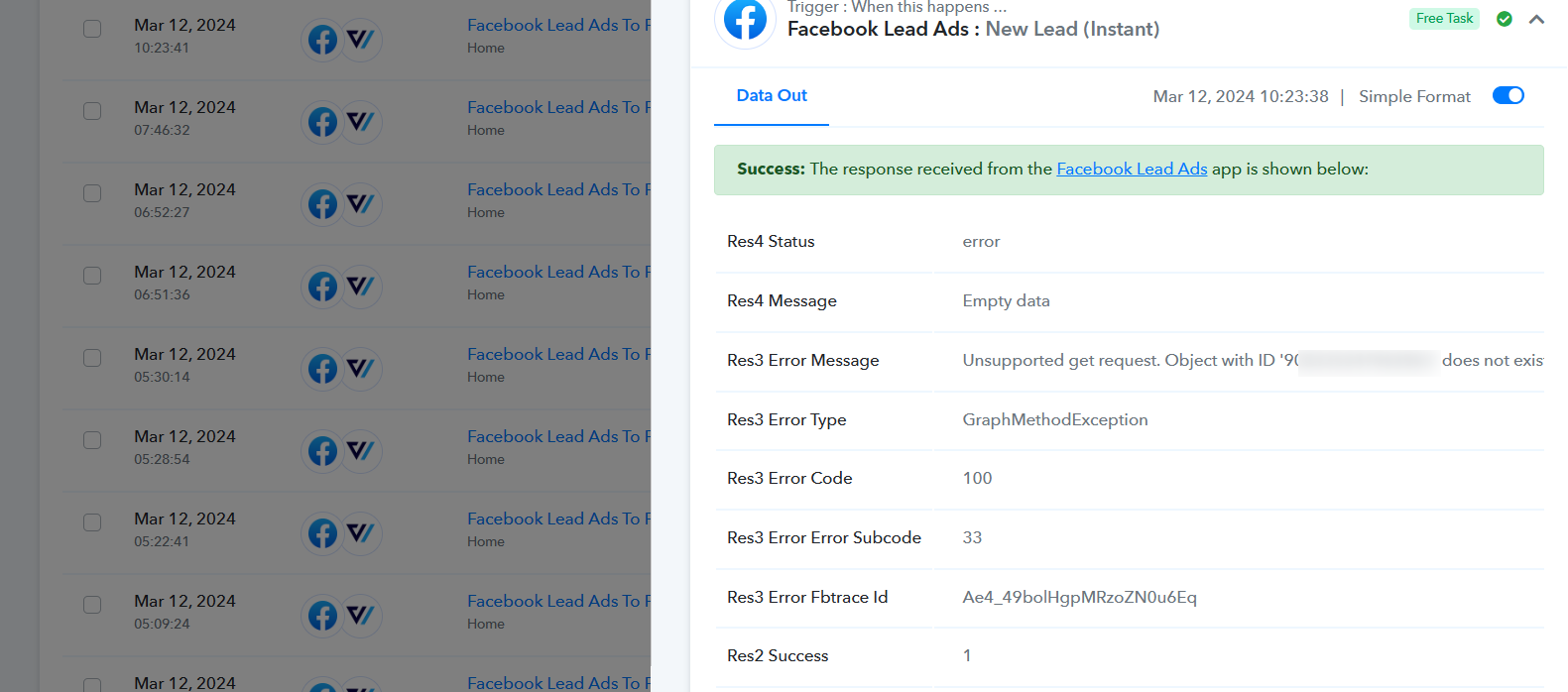Check the box for the 06:51:36 row

(x=92, y=276)
